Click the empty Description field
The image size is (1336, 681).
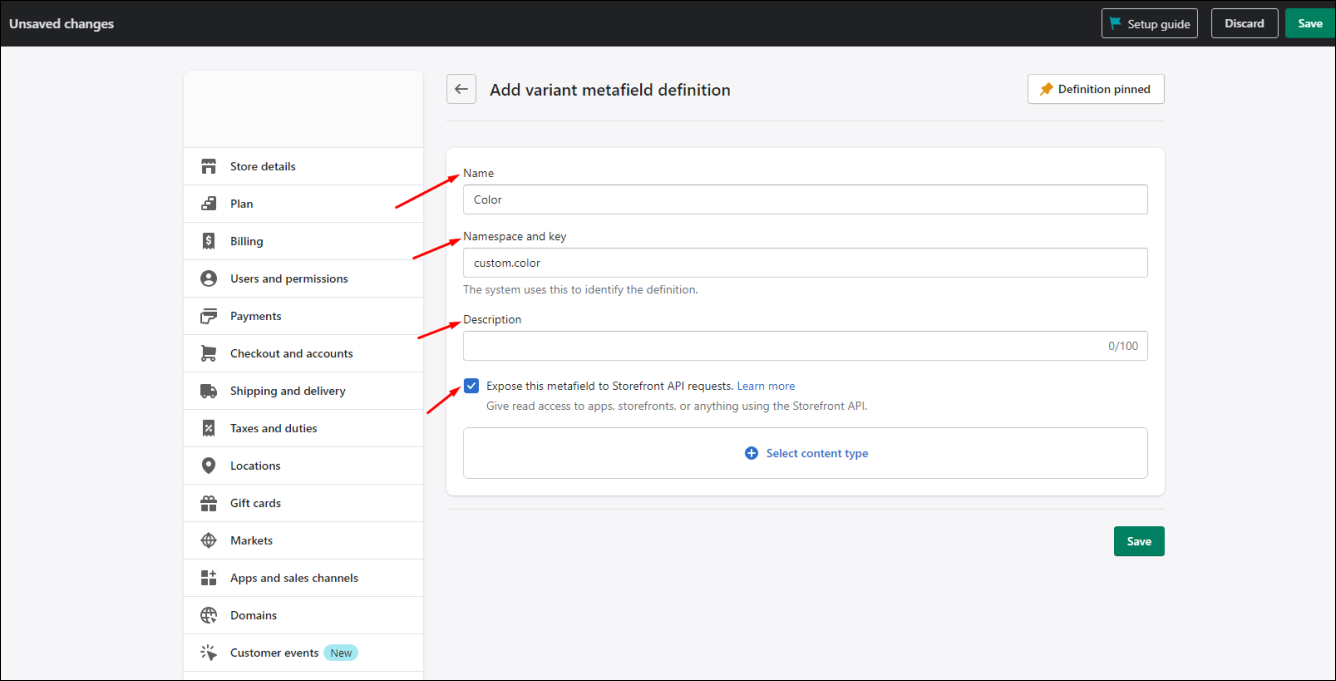point(805,346)
